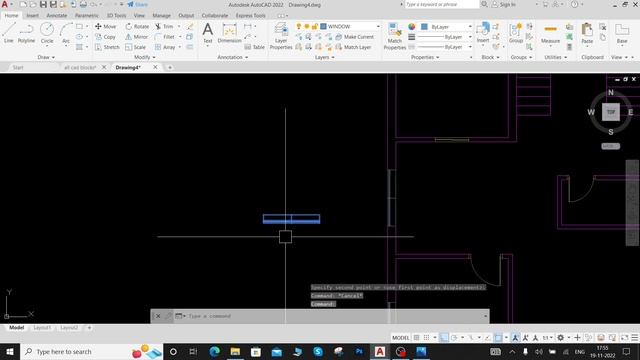Click the object color wheel swatch
This screenshot has width=640, height=360.
411,27
